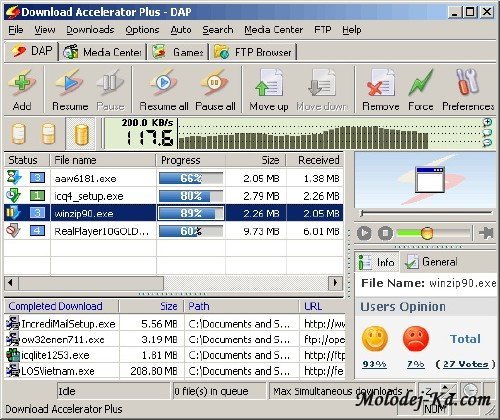The image size is (500, 420).
Task: Switch to the Media Center tab
Action: [x=103, y=52]
